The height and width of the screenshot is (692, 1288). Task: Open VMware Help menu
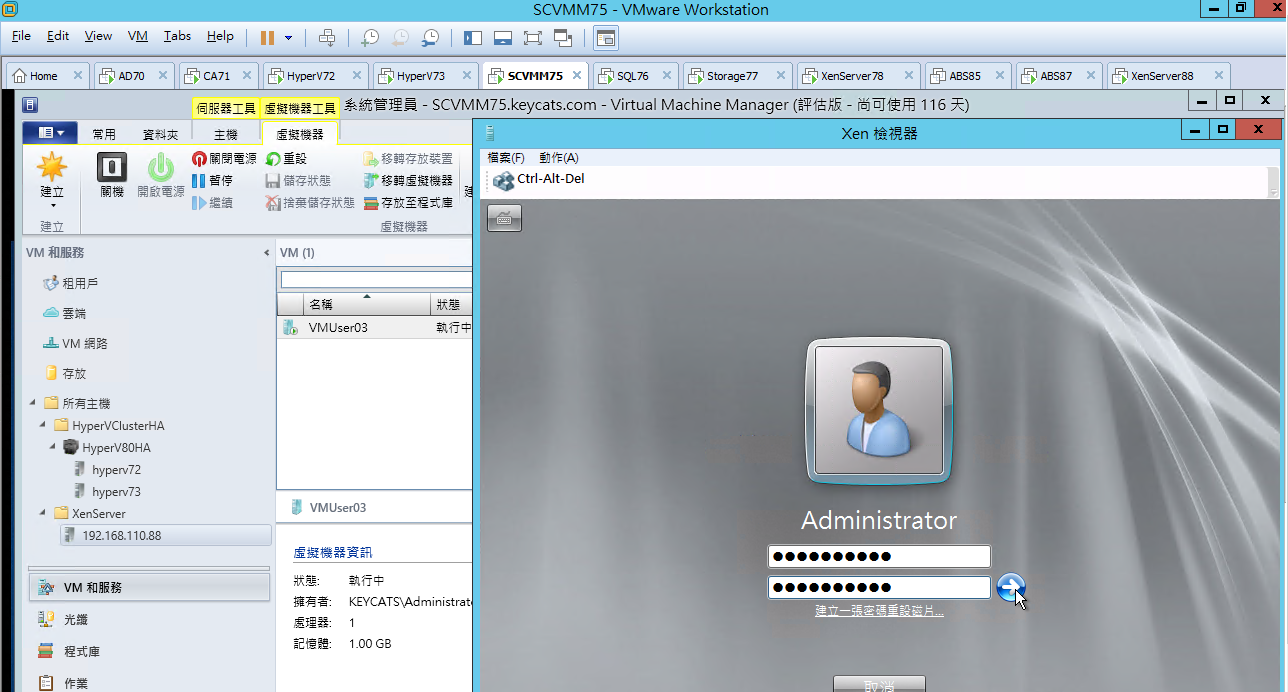(220, 36)
